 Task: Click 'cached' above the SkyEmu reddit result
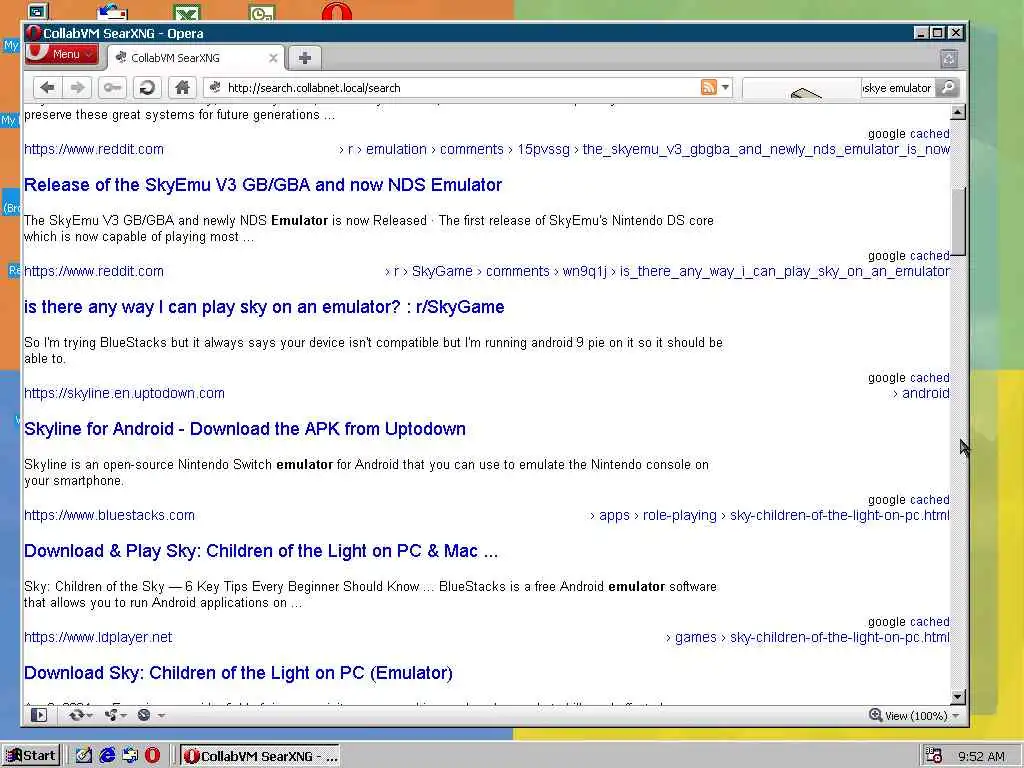(929, 134)
